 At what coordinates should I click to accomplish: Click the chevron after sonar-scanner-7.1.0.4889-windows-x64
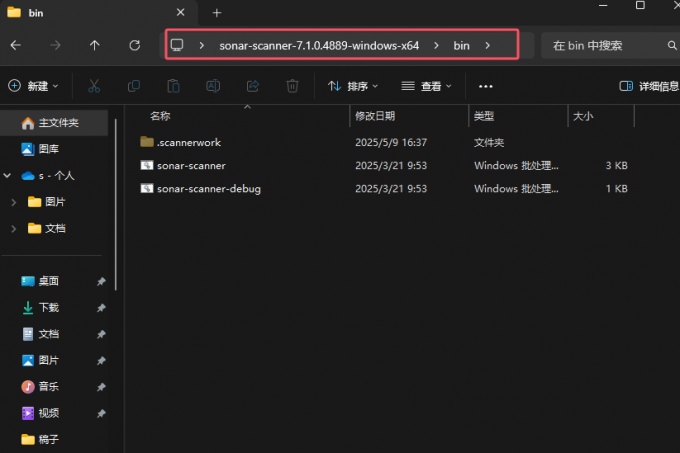[436, 45]
